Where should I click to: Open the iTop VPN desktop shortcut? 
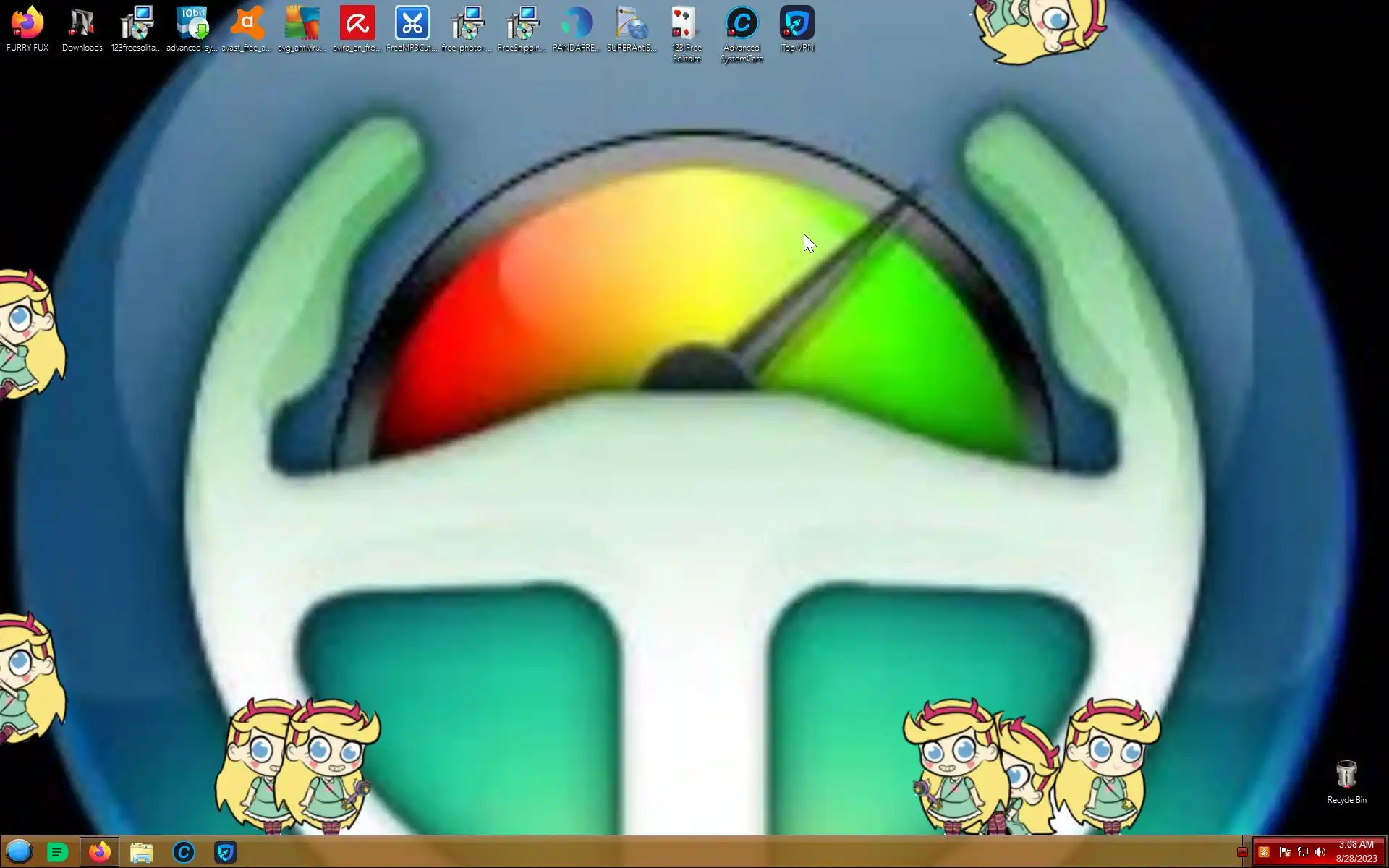[797, 24]
